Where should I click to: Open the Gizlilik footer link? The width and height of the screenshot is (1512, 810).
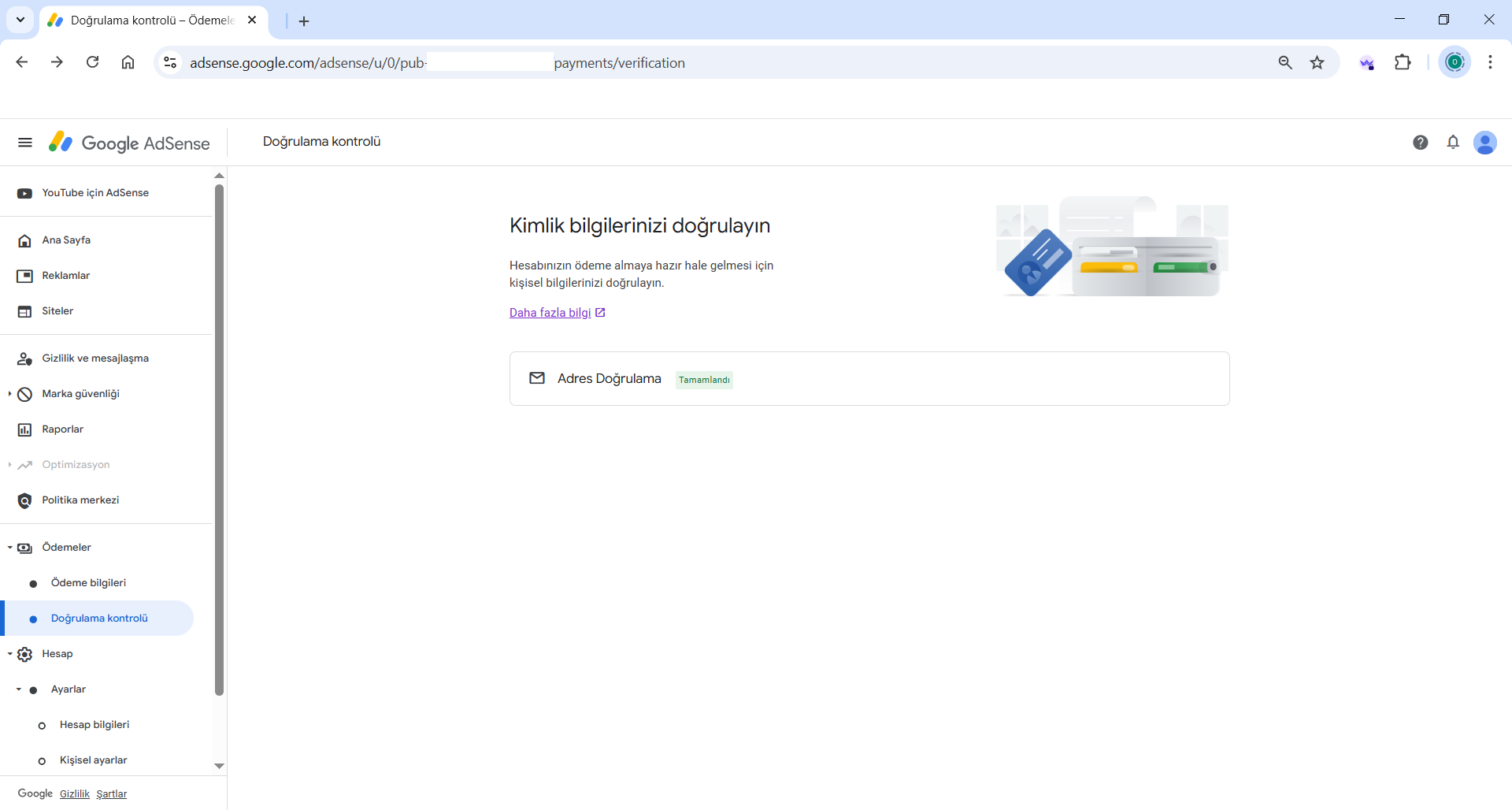pos(75,794)
